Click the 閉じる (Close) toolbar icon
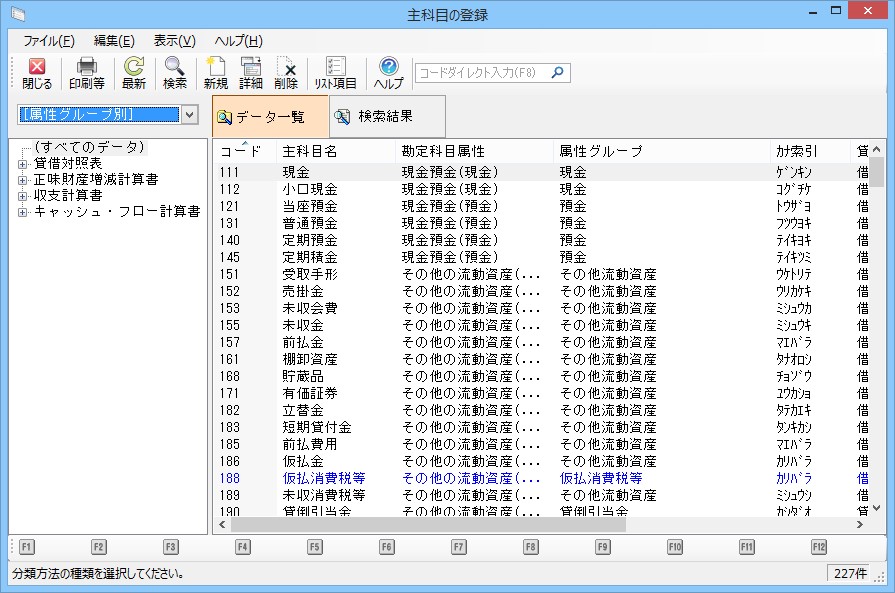 (37, 73)
